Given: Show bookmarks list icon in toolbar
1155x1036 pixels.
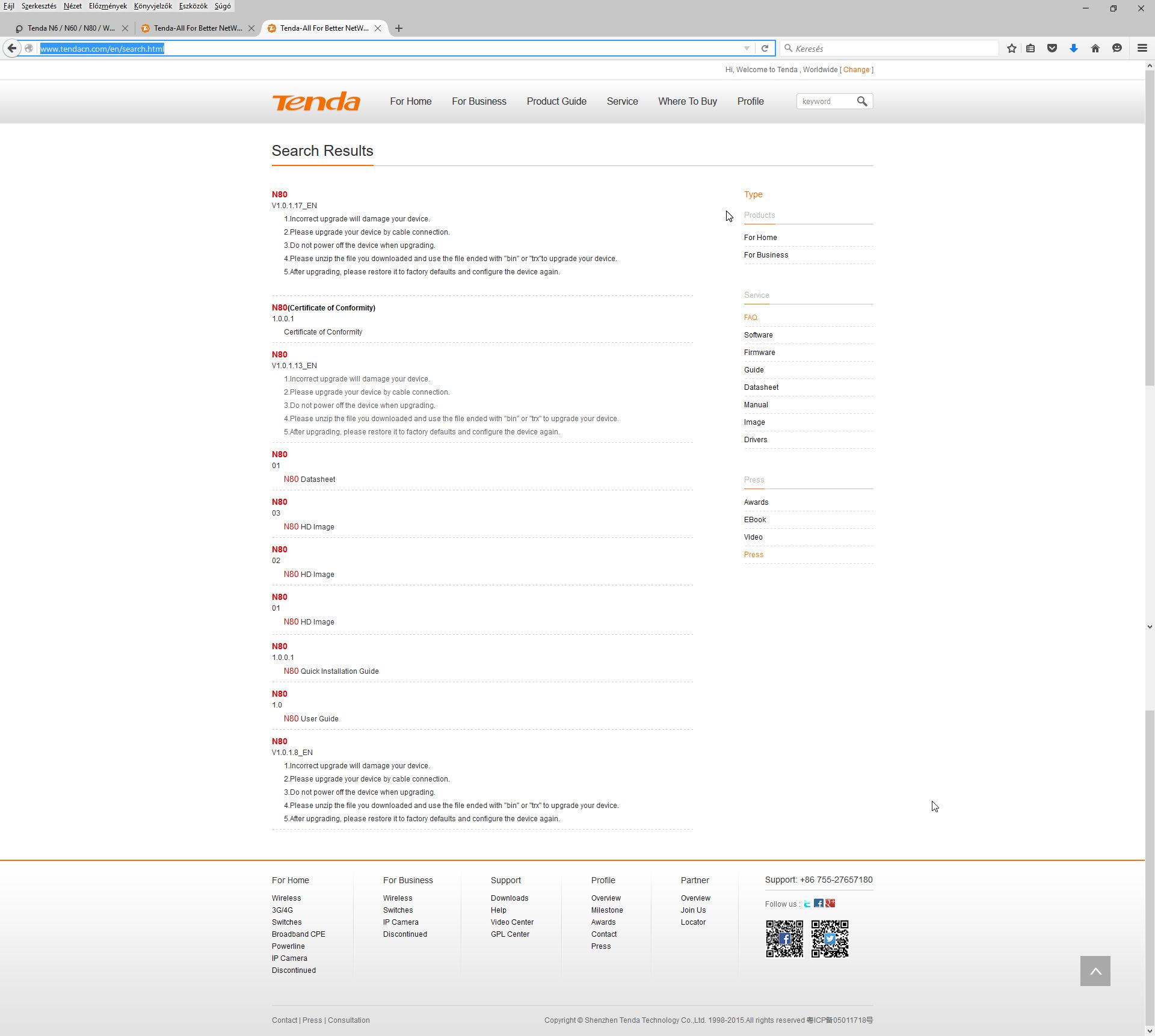Looking at the screenshot, I should point(1030,49).
